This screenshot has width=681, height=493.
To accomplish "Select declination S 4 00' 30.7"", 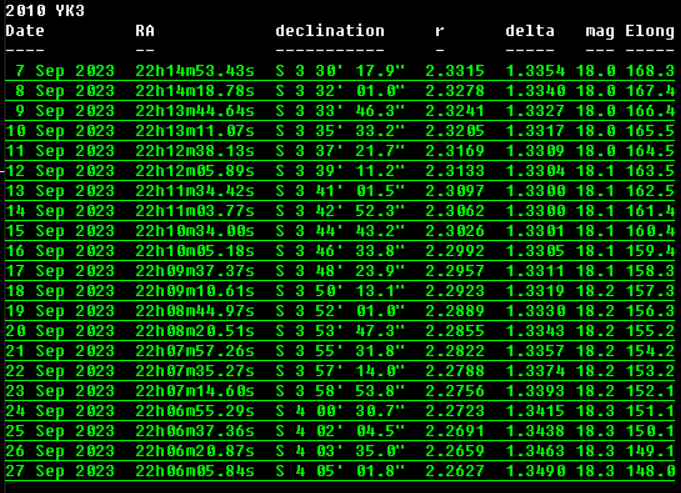I will click(340, 411).
